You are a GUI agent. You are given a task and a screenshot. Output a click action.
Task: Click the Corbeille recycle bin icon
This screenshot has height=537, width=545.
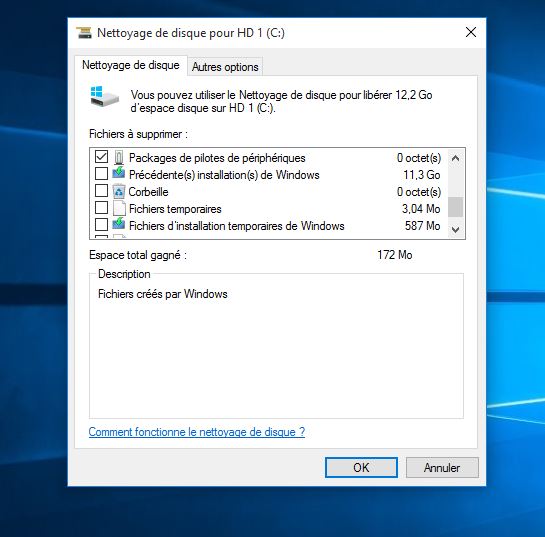click(119, 191)
